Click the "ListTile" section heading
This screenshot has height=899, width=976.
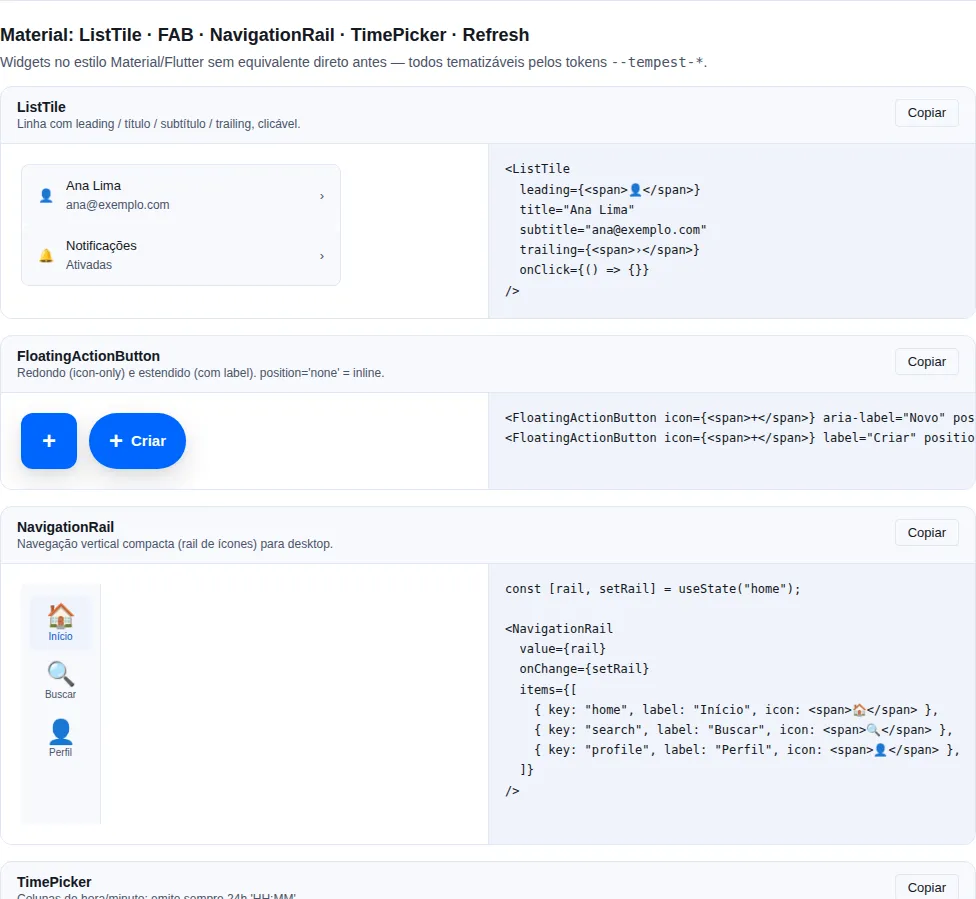pyautogui.click(x=41, y=107)
